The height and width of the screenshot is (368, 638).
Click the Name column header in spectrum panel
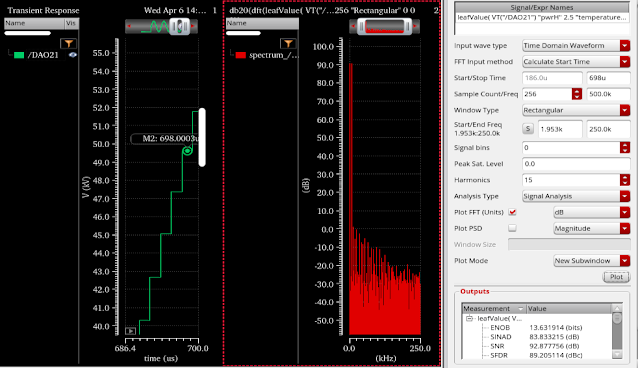262,23
